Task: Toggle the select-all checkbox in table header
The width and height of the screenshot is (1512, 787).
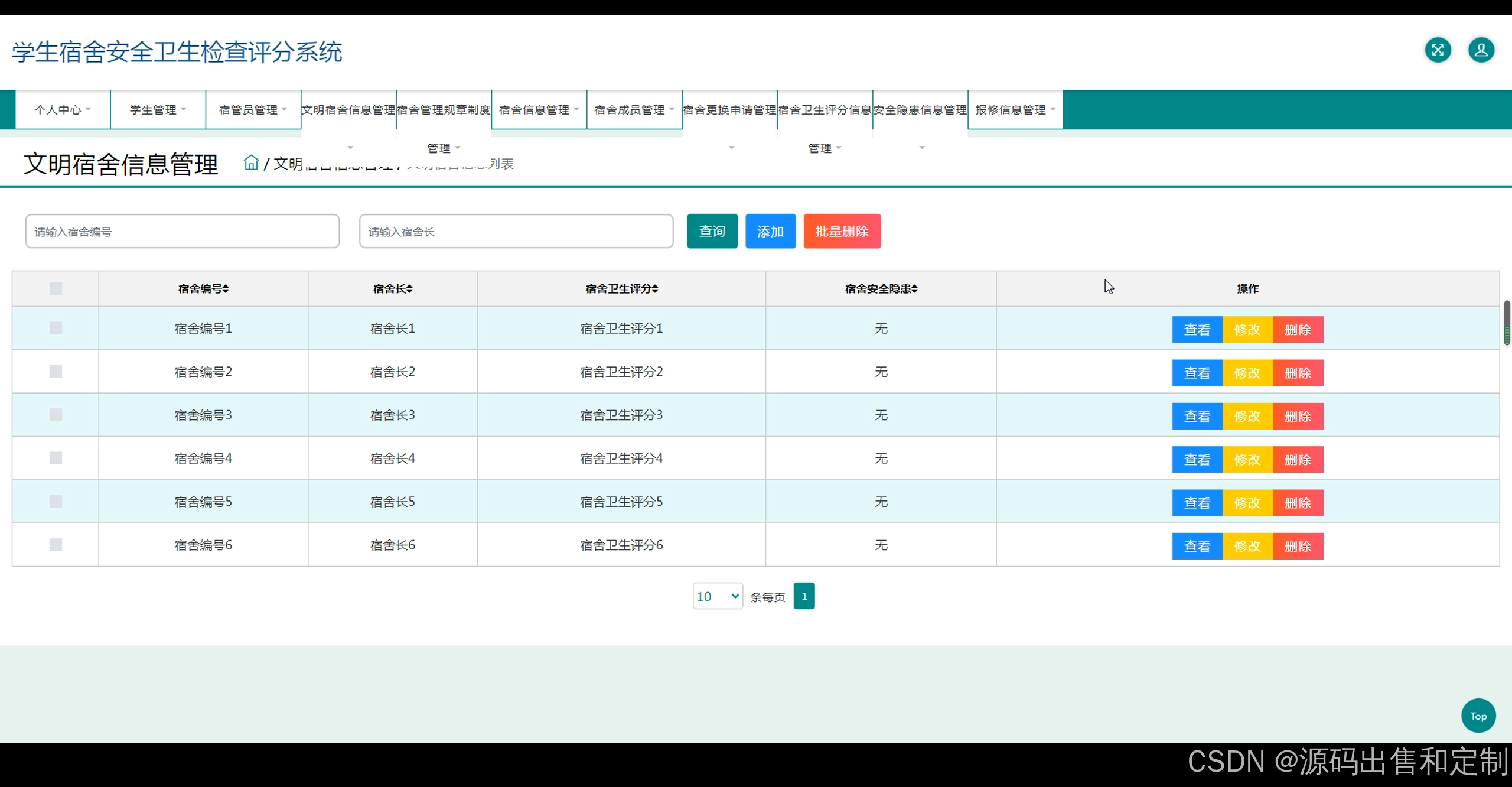Action: coord(56,289)
